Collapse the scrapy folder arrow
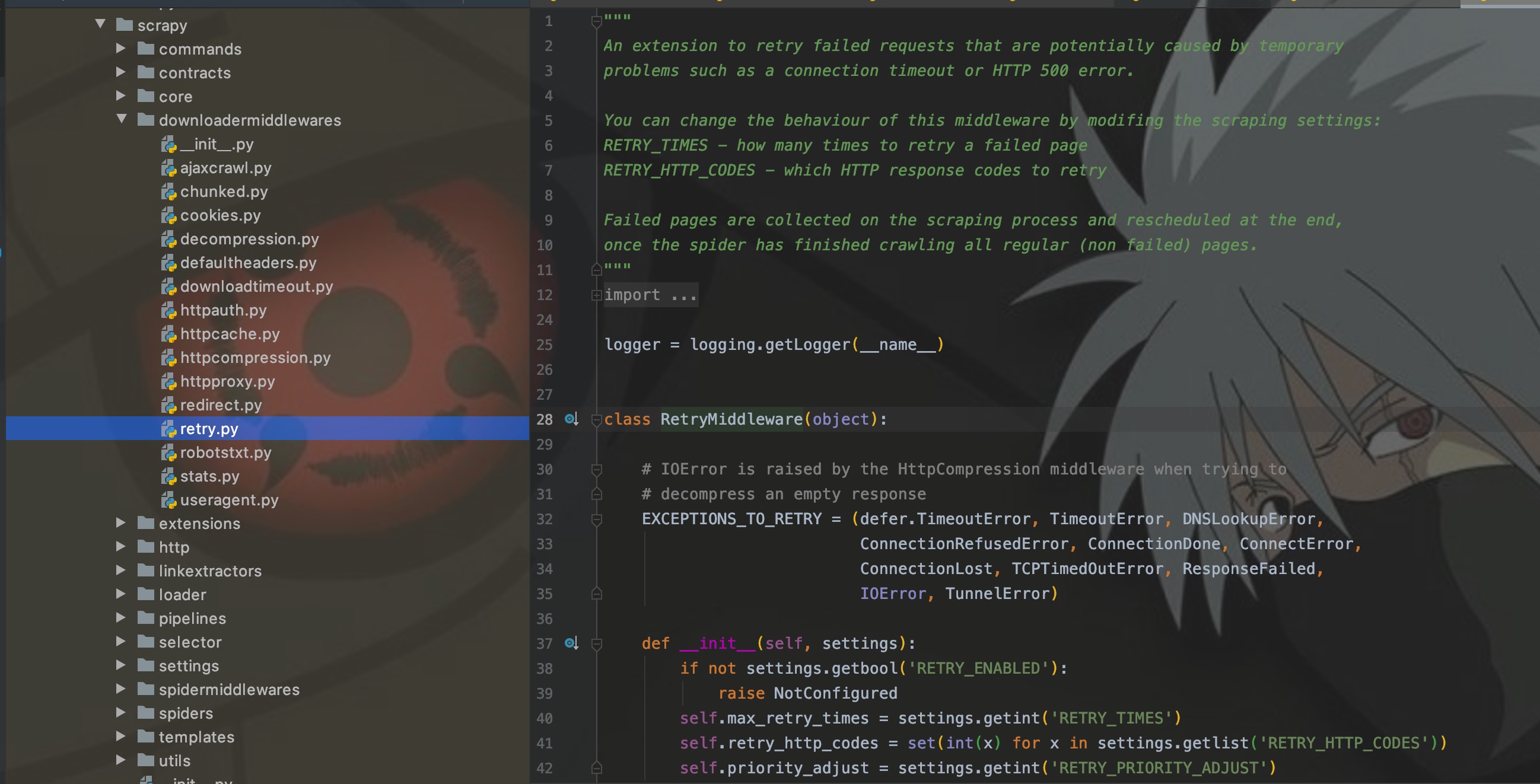1540x784 pixels. click(100, 24)
